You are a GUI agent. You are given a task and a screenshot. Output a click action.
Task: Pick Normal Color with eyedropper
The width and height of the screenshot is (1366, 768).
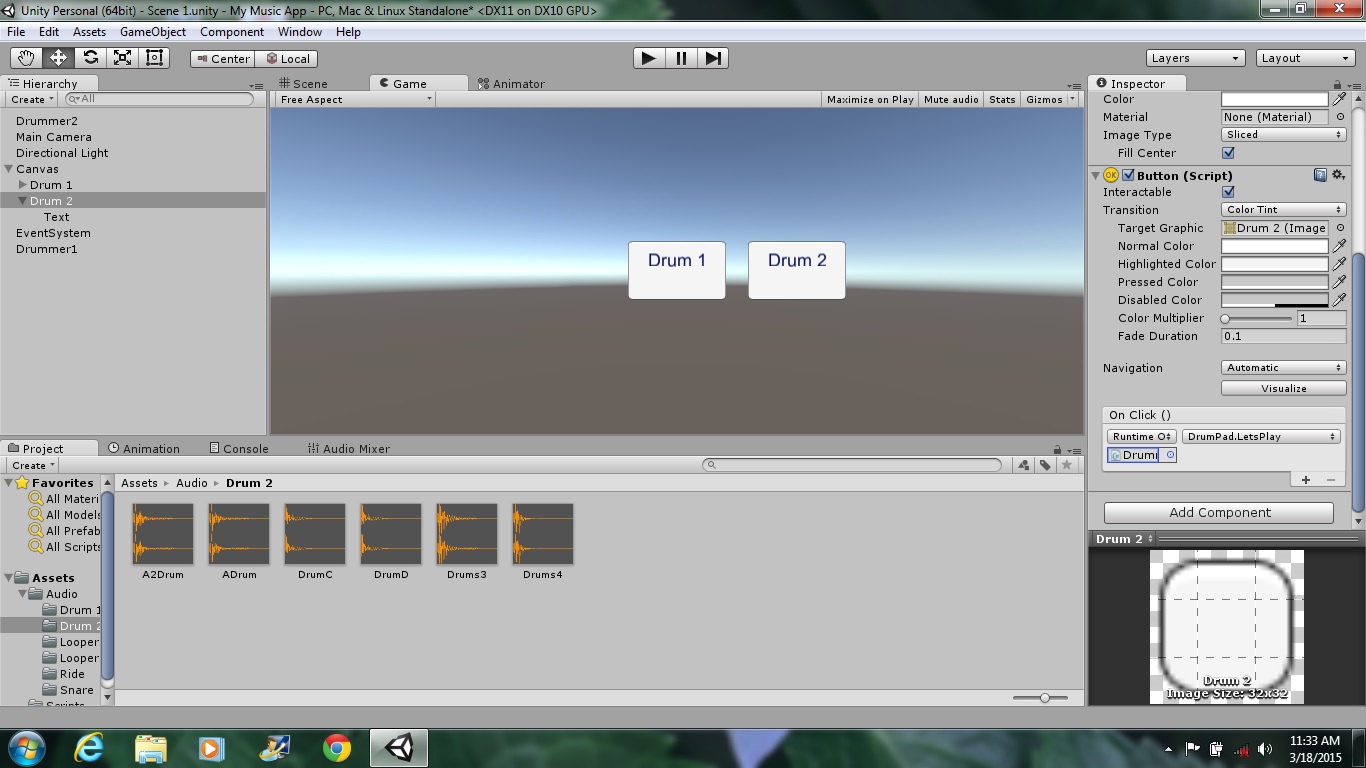pos(1339,246)
